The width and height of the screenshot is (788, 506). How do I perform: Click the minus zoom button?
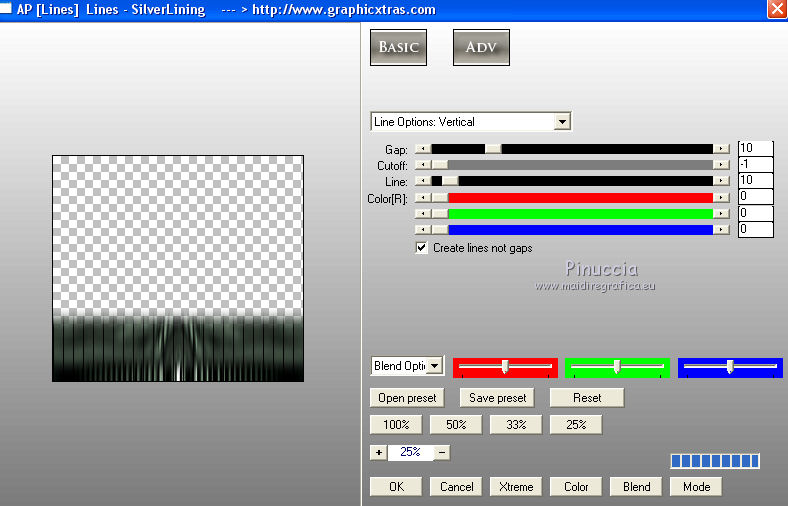click(x=442, y=452)
